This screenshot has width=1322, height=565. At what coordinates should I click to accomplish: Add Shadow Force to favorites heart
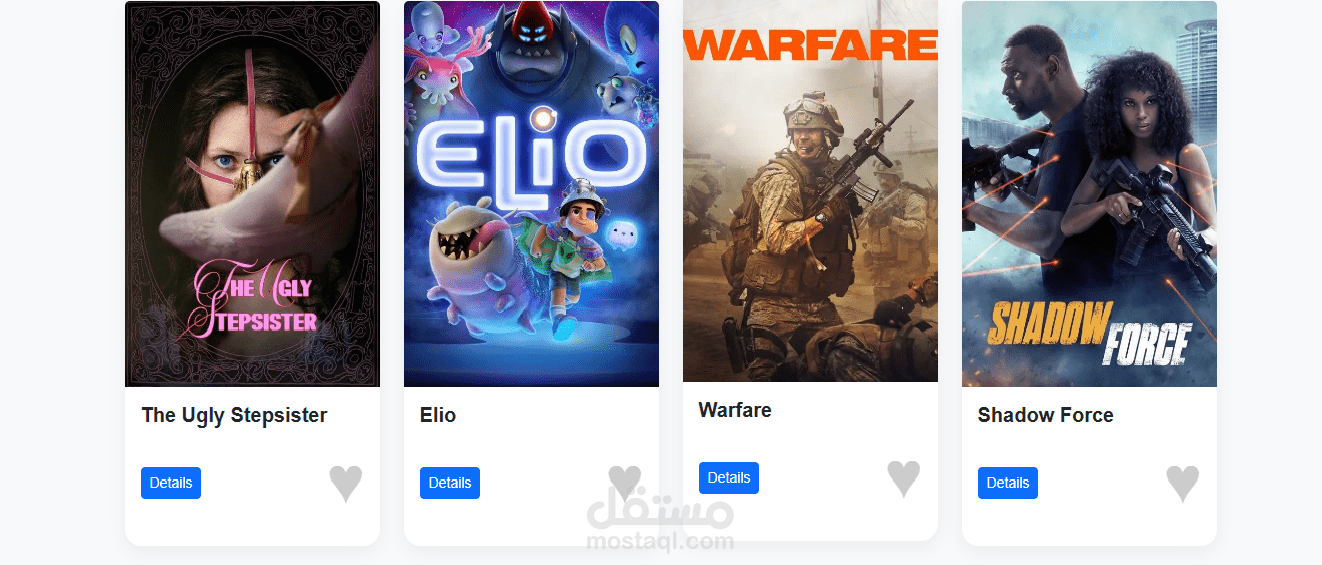(x=1183, y=484)
